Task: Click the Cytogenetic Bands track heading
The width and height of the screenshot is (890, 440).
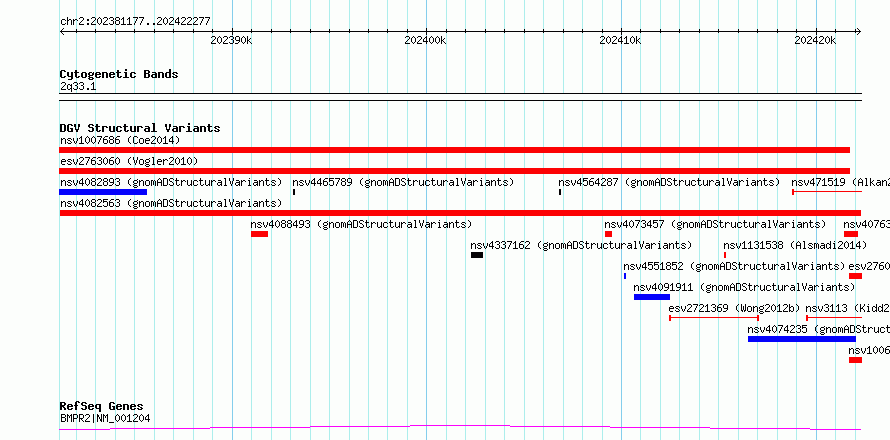Action: [x=119, y=74]
